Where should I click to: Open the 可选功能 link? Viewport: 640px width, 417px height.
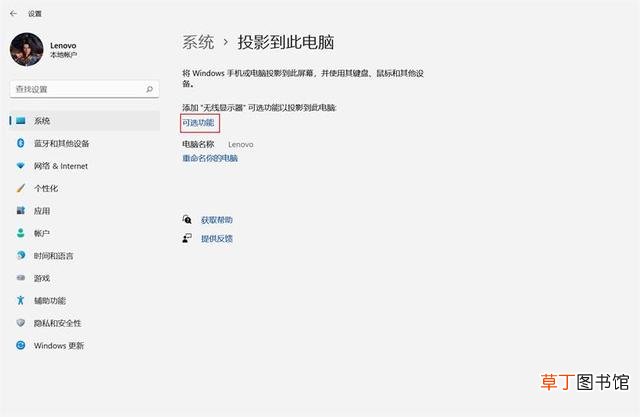pyautogui.click(x=198, y=123)
